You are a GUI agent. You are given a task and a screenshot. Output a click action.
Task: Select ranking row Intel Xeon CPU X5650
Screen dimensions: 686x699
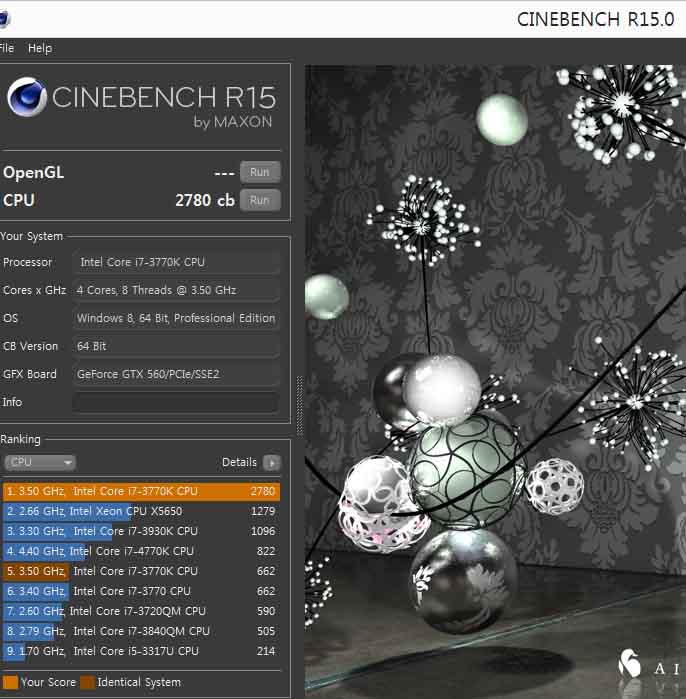141,511
